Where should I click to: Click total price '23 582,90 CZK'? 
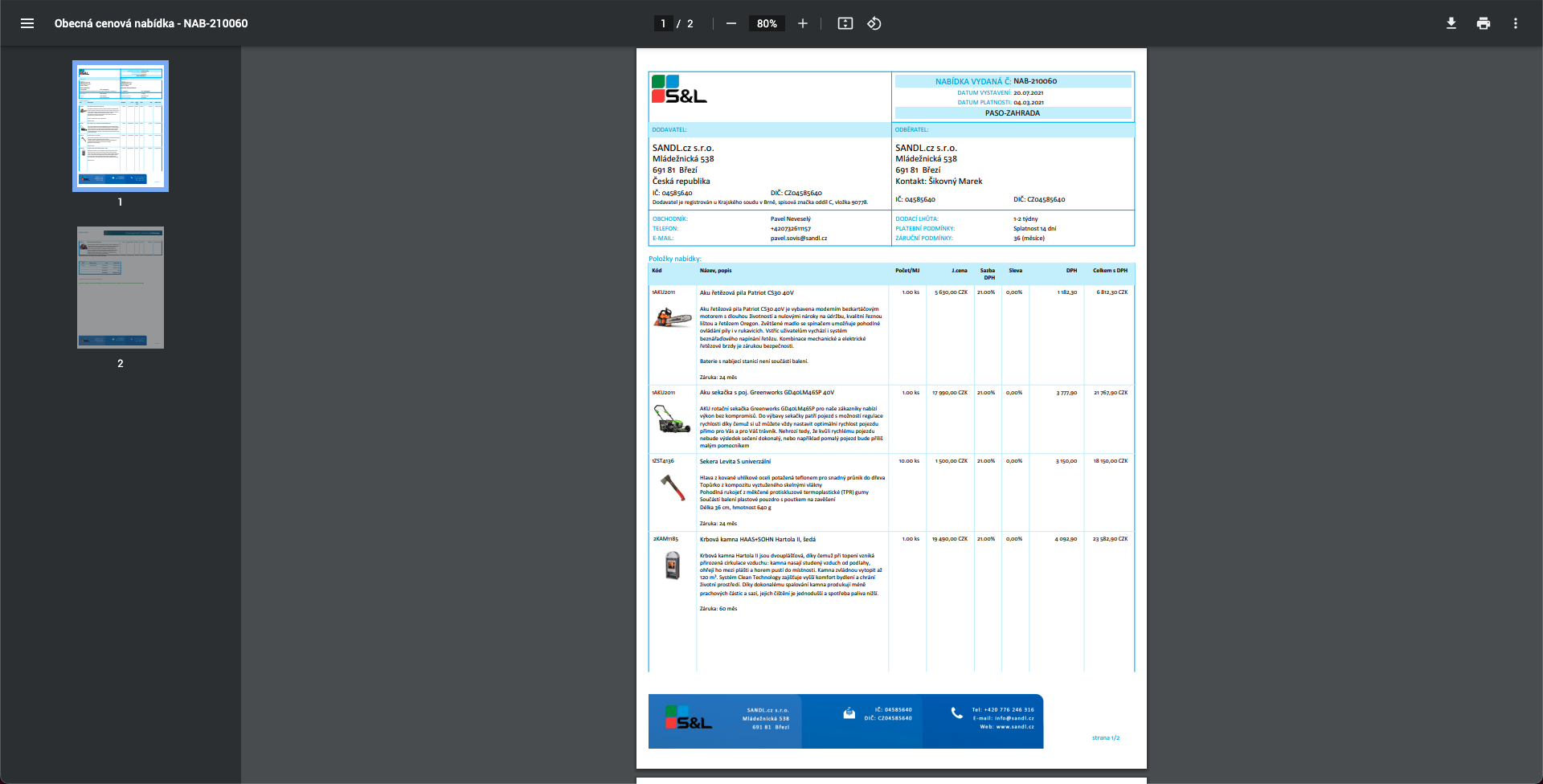[1111, 539]
